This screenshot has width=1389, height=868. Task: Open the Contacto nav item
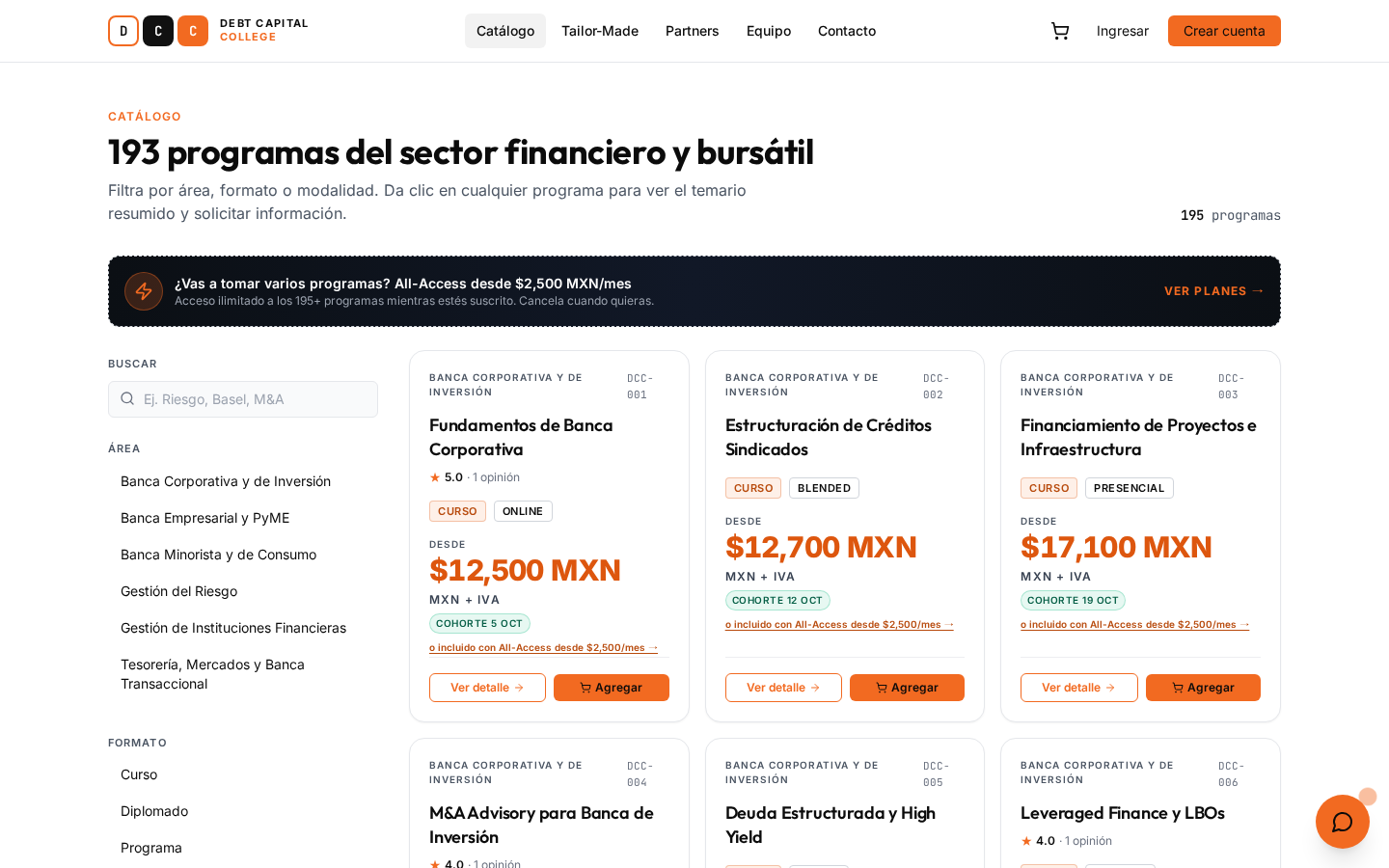click(847, 31)
